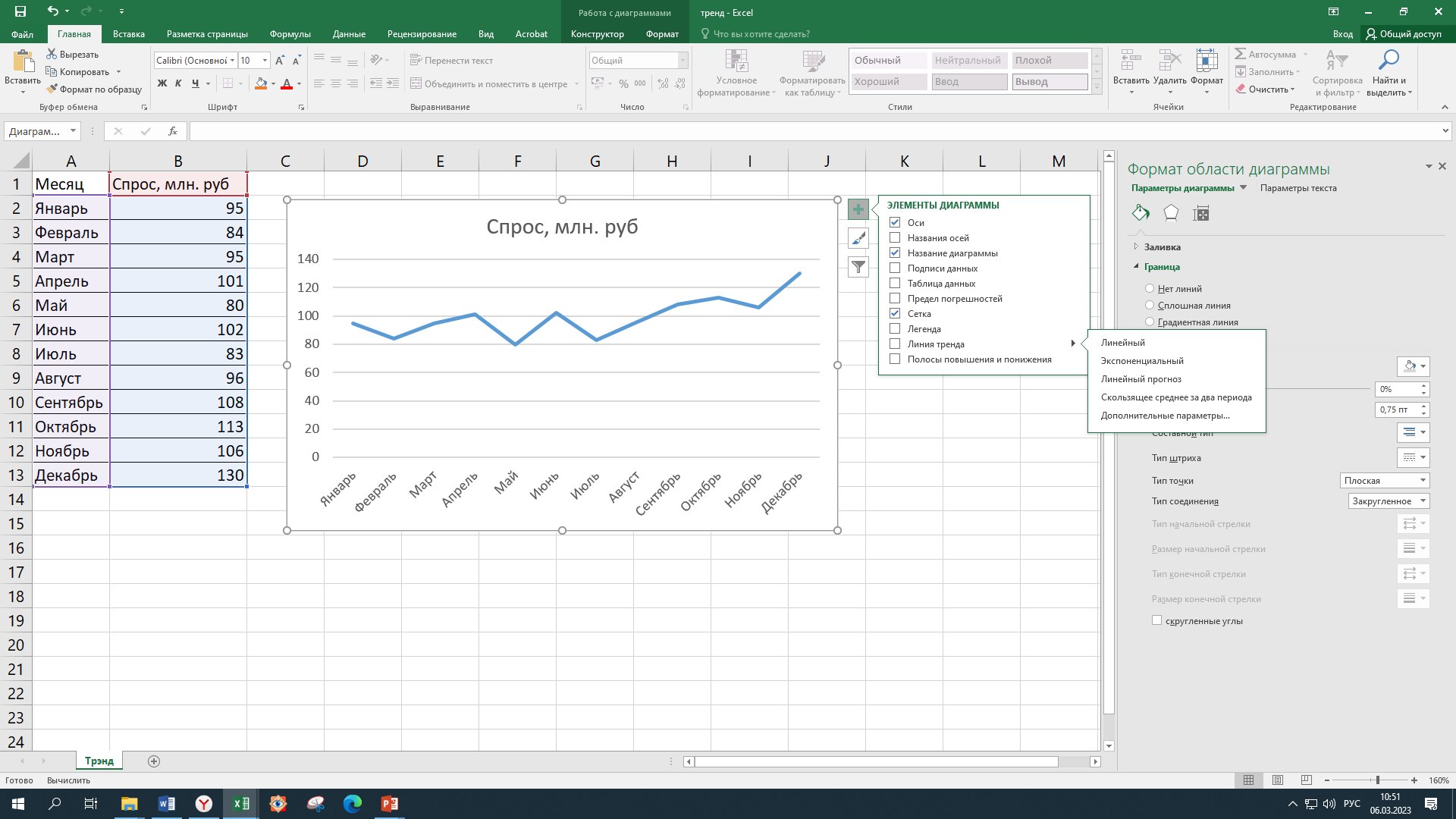
Task: Open Chart Filters funnel button
Action: pos(858,267)
